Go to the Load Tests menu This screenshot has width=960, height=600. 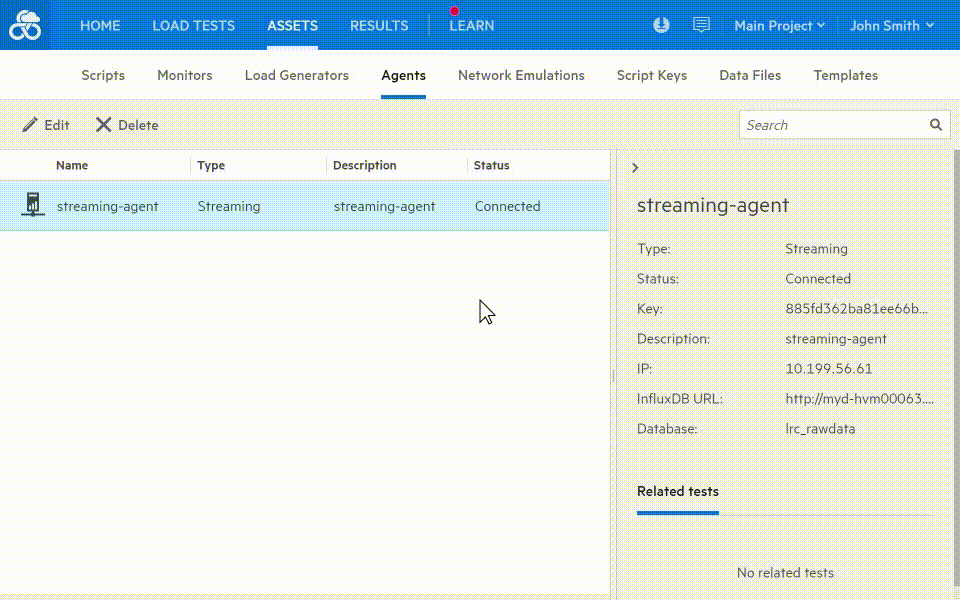pos(193,26)
